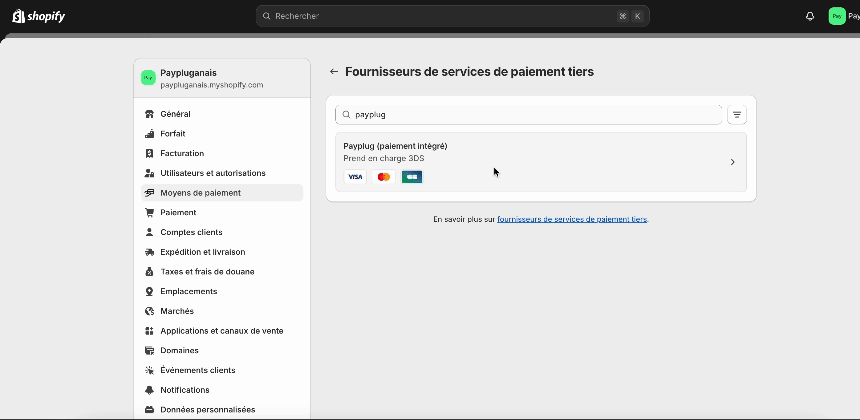The image size is (860, 420).
Task: Click the Emplacements pin icon
Action: click(x=149, y=292)
